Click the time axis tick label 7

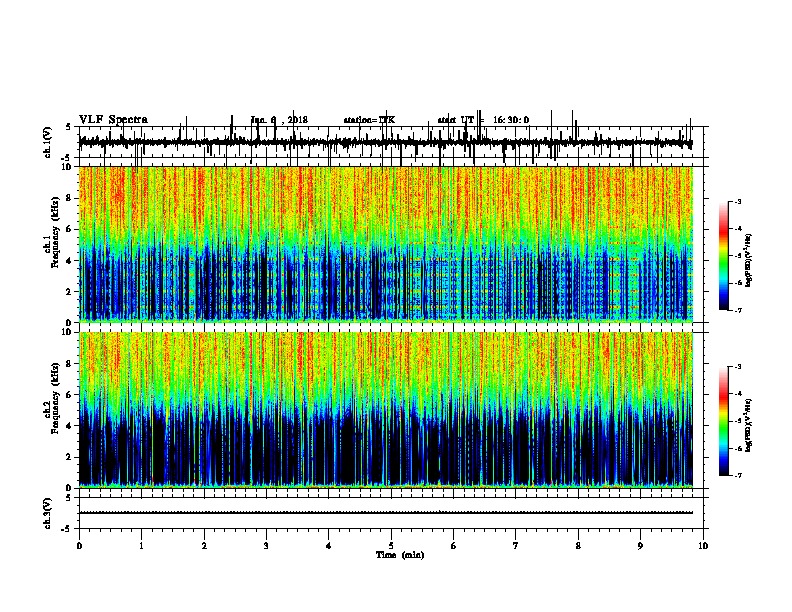[516, 545]
